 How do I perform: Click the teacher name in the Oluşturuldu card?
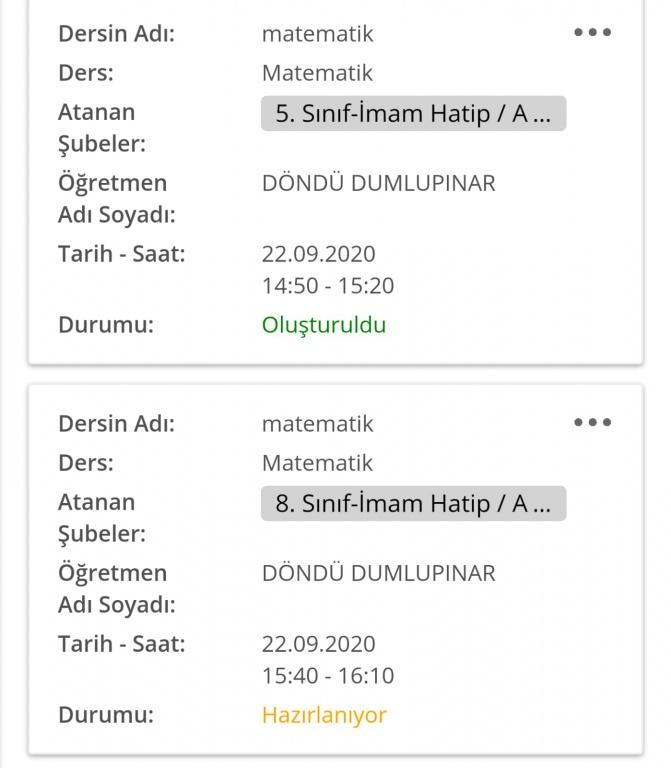tap(378, 183)
